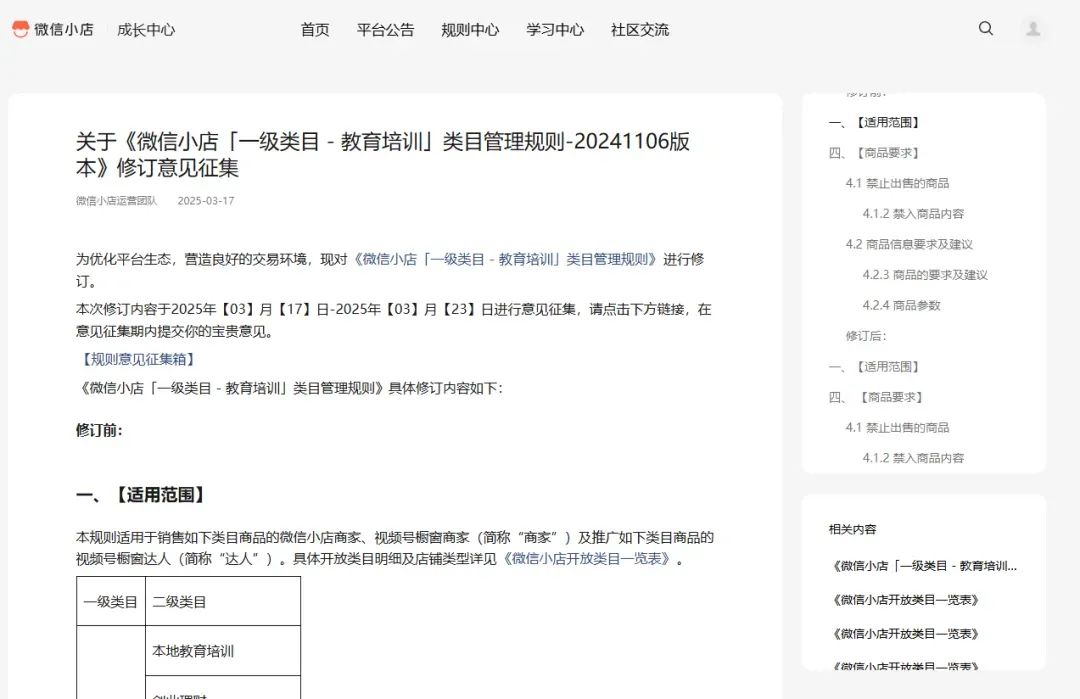The width and height of the screenshot is (1080, 699).
Task: Click the 二级类目 table header cell
Action: (223, 601)
